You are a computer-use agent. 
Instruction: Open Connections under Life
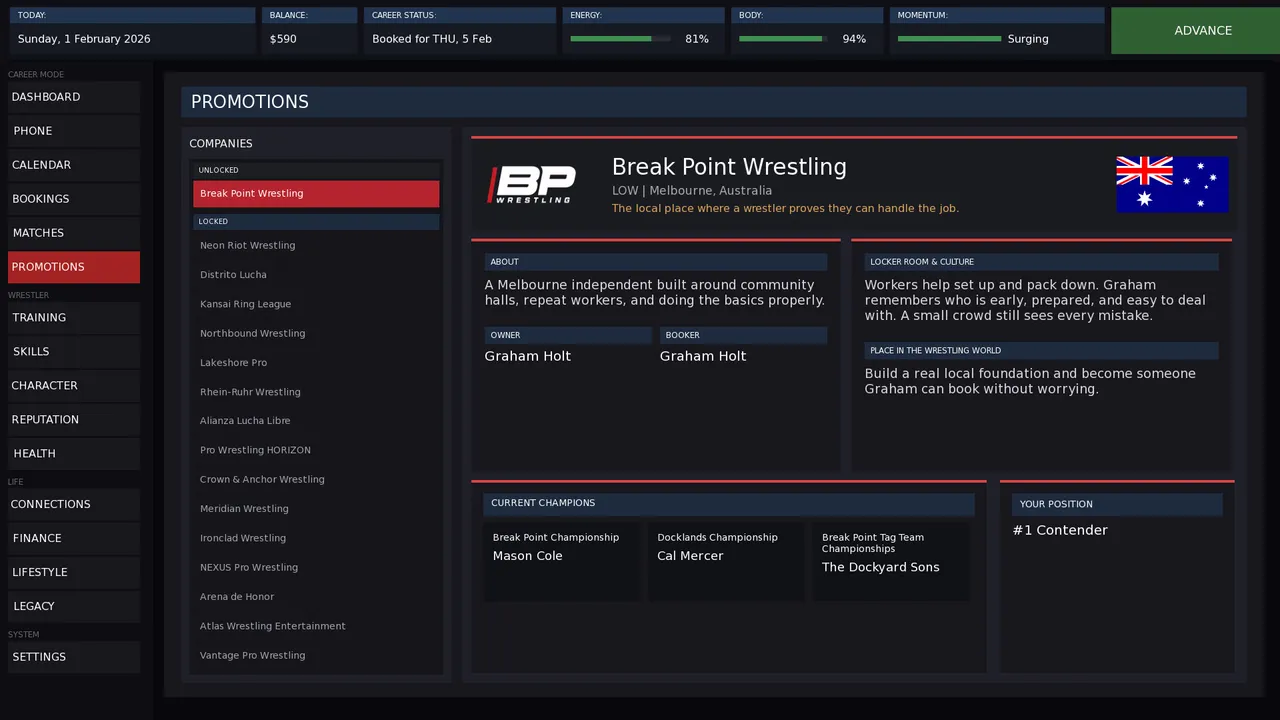pos(74,505)
